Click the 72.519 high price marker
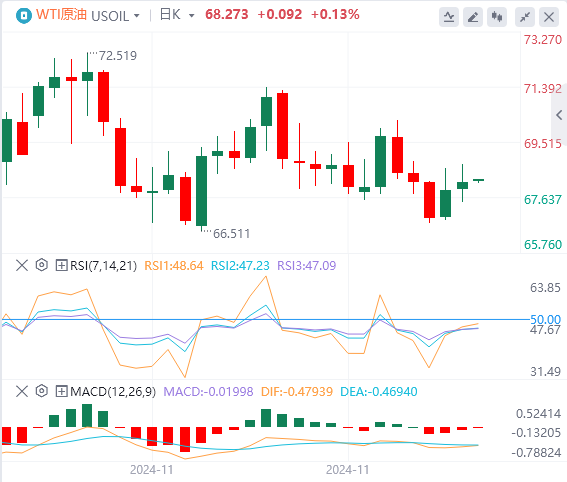The height and width of the screenshot is (482, 567). (118, 56)
